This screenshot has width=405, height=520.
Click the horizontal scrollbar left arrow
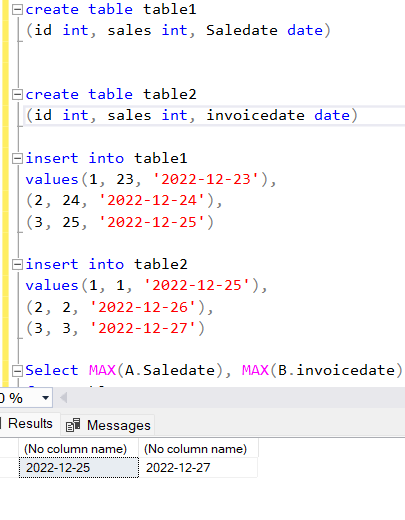pos(63,397)
